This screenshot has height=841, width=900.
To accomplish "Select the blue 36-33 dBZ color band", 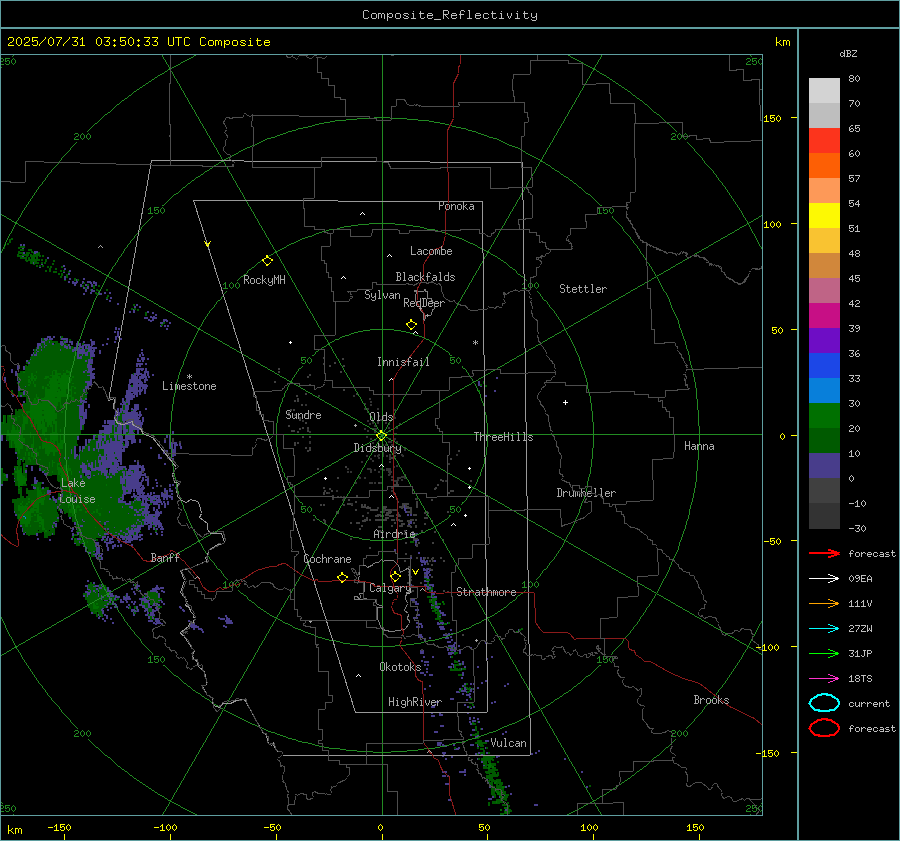I will 824,366.
